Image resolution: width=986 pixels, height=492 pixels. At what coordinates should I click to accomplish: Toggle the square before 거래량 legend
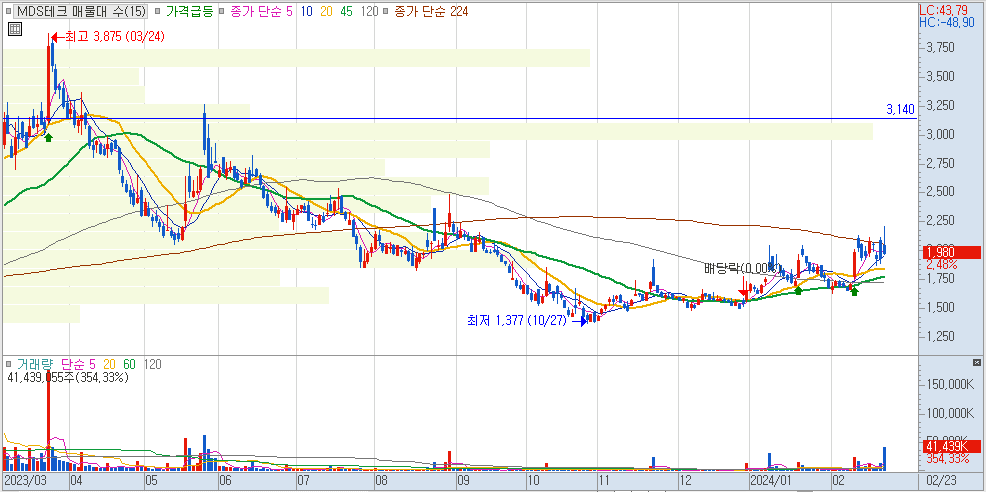9,364
